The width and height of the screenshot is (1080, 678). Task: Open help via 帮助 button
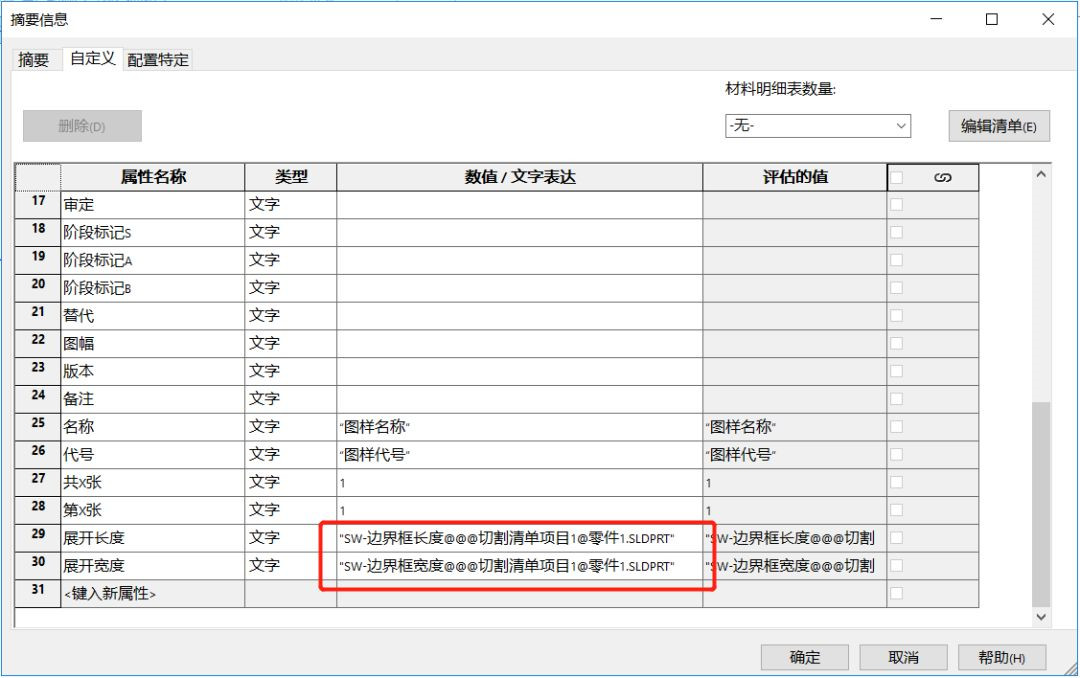1001,657
